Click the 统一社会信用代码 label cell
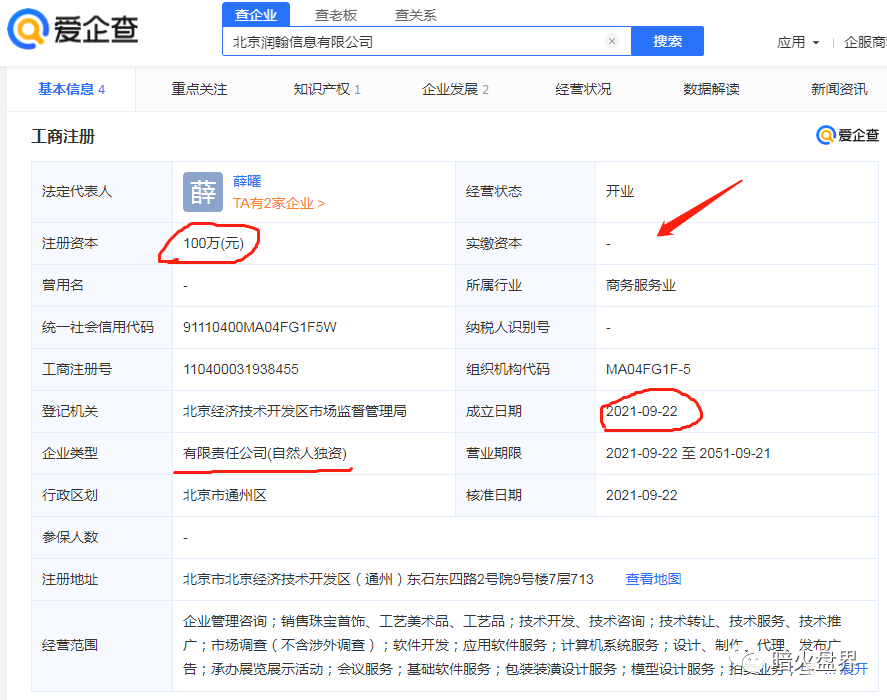 pos(102,327)
